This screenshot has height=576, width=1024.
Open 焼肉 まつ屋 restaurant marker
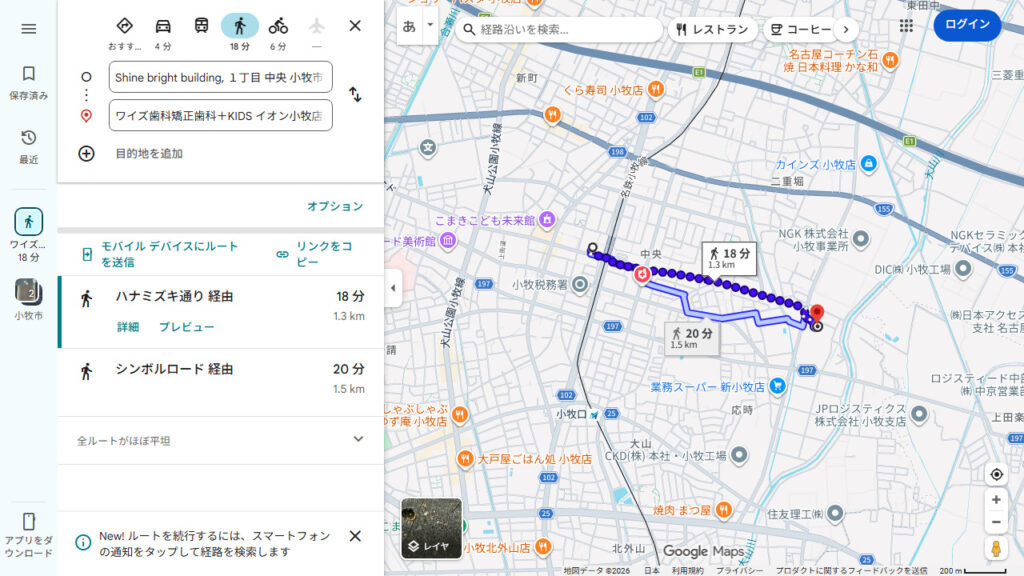pyautogui.click(x=724, y=510)
